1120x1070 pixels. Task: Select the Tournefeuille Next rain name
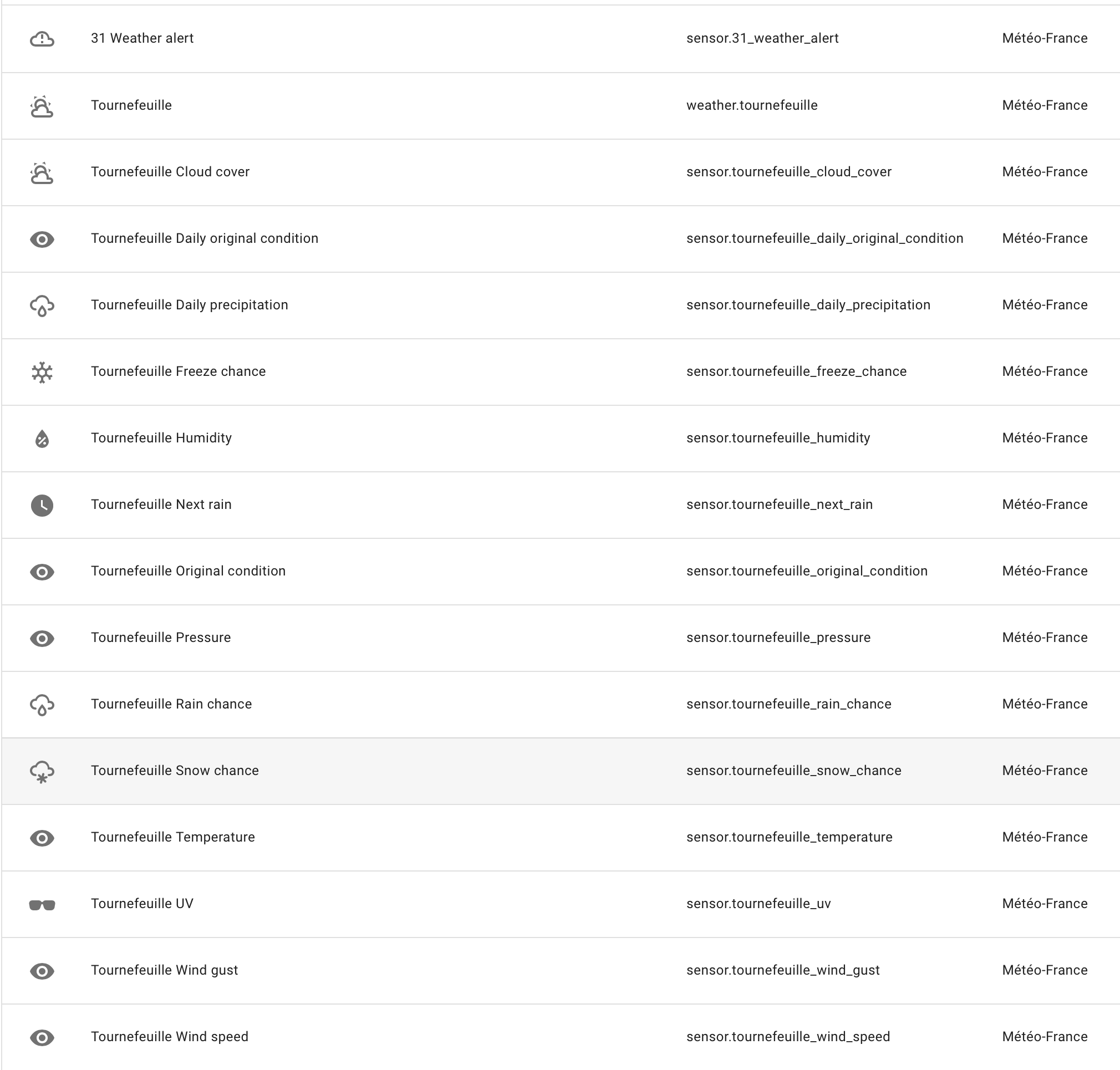point(161,504)
